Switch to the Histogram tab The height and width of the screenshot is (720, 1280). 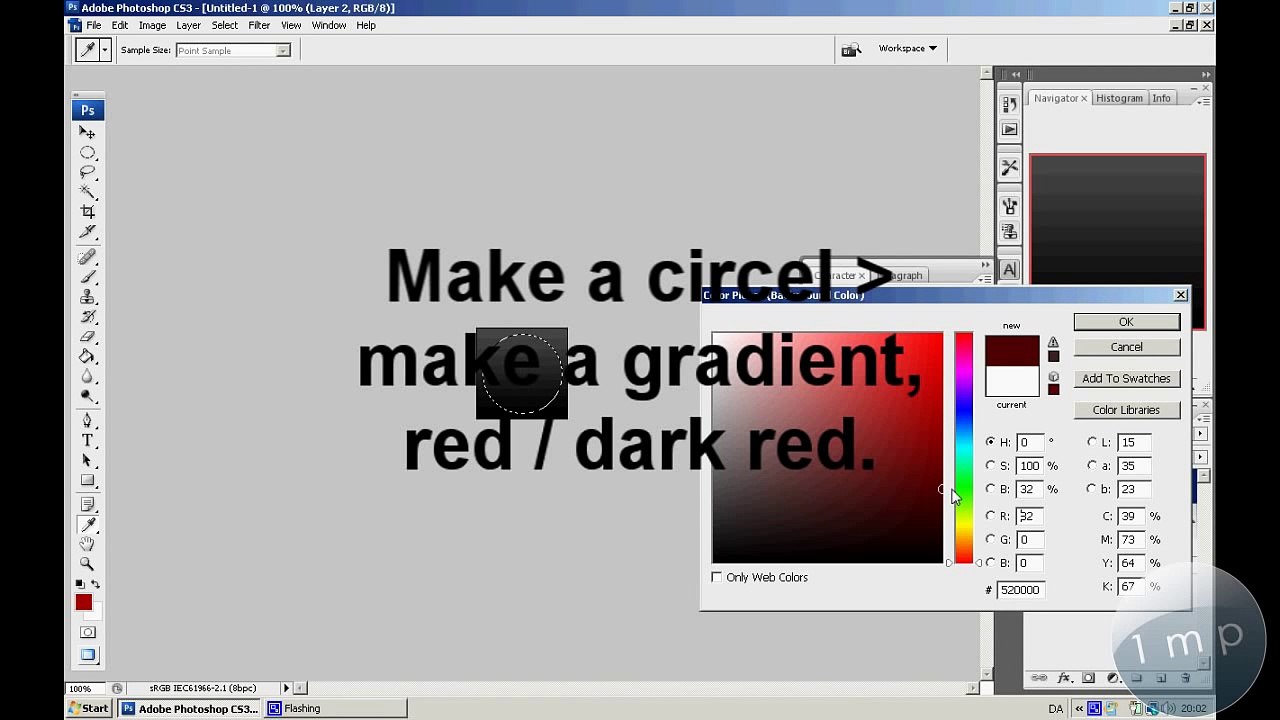click(1119, 98)
